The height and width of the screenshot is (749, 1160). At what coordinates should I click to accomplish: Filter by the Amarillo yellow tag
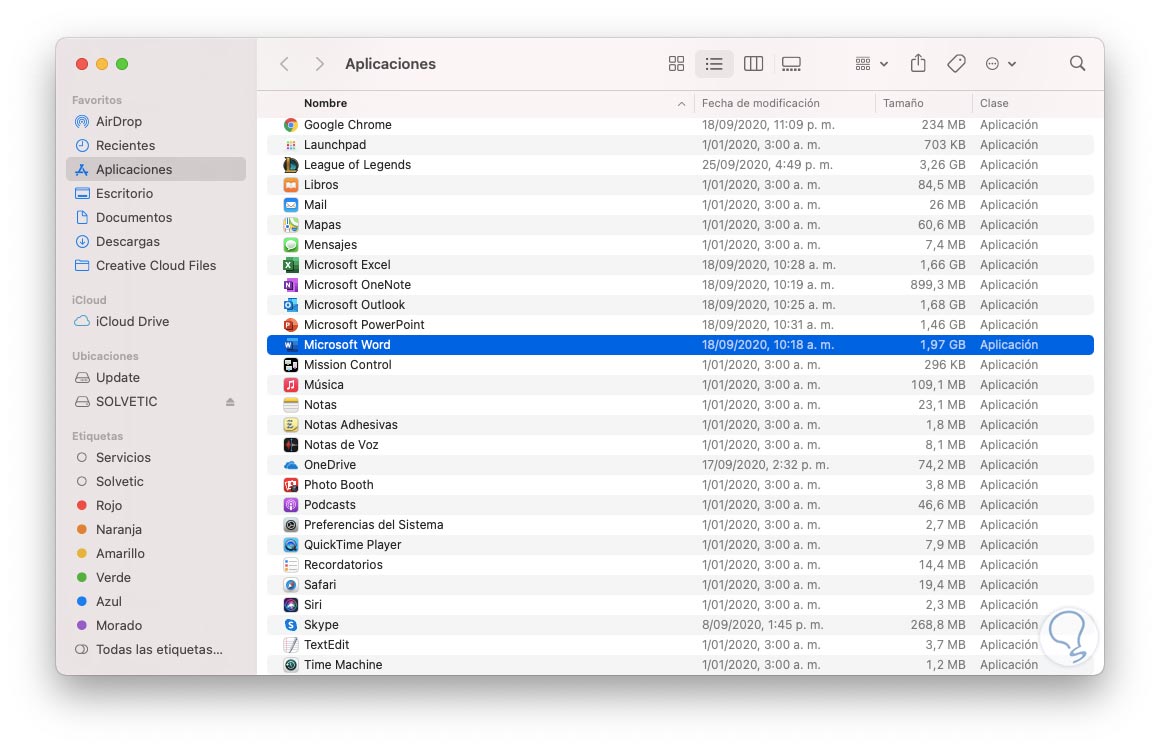pyautogui.click(x=156, y=554)
